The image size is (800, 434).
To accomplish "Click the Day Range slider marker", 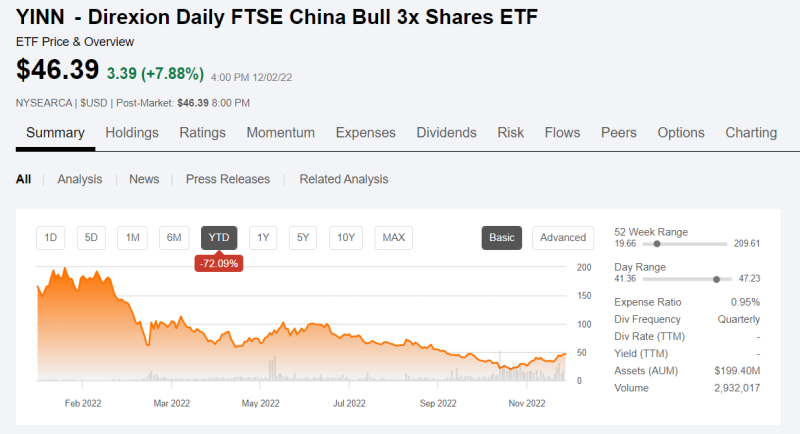I will 716,279.
